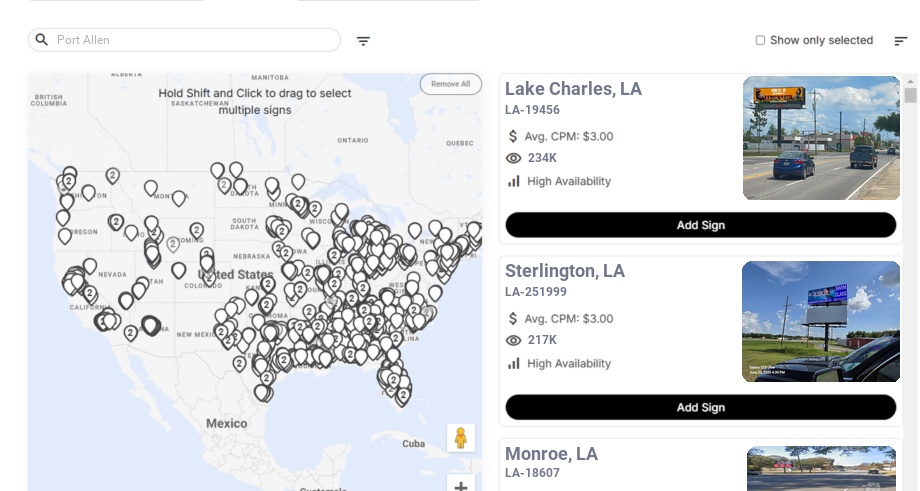
Task: Click the map marker over Mexico Gulf coast
Action: [x=262, y=392]
